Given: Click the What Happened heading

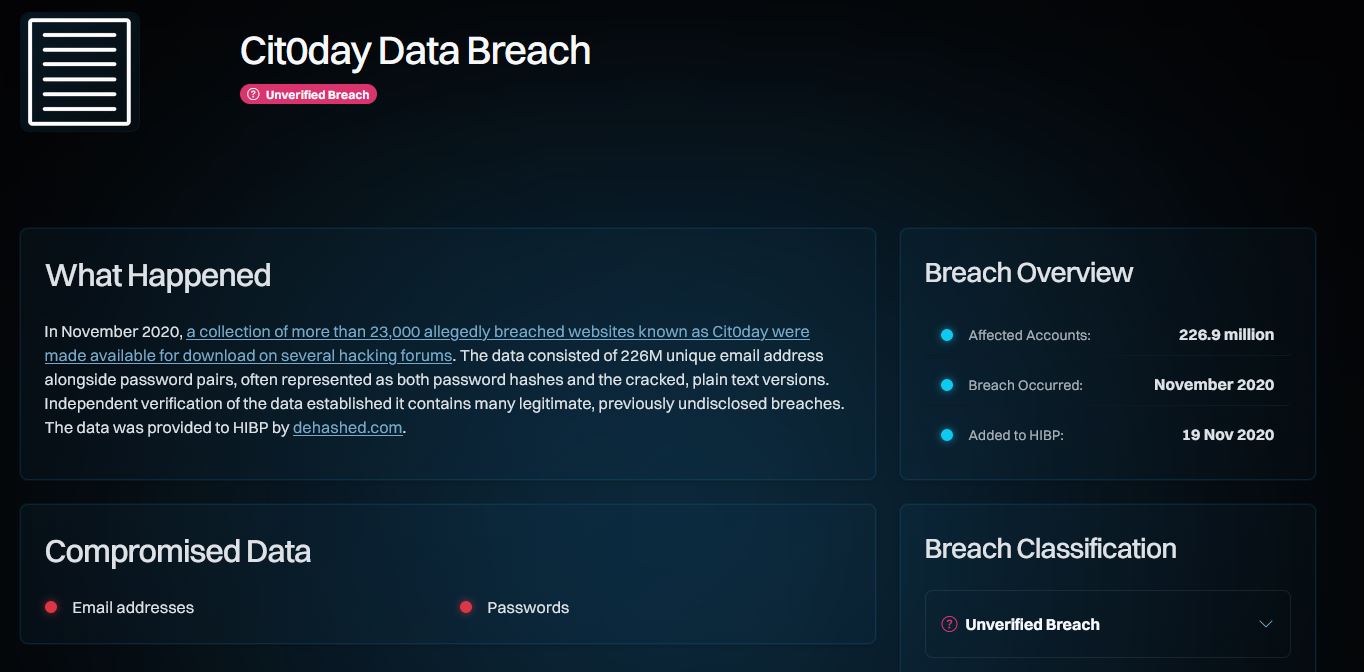Looking at the screenshot, I should [158, 275].
